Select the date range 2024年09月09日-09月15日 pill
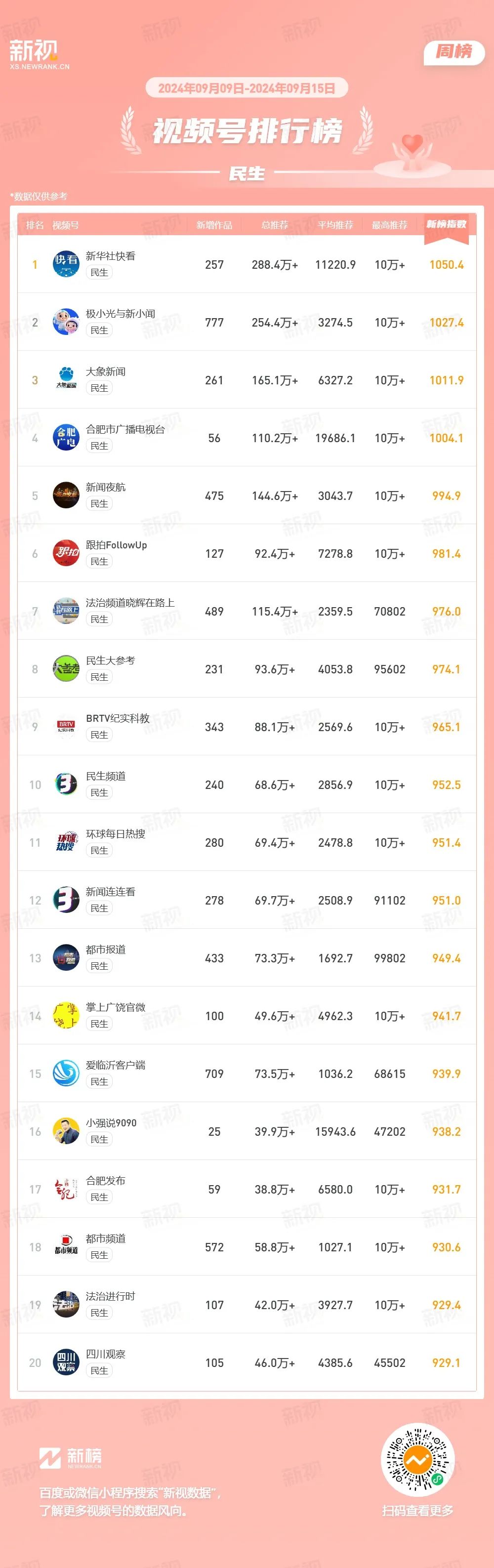Image resolution: width=494 pixels, height=1568 pixels. pyautogui.click(x=247, y=88)
